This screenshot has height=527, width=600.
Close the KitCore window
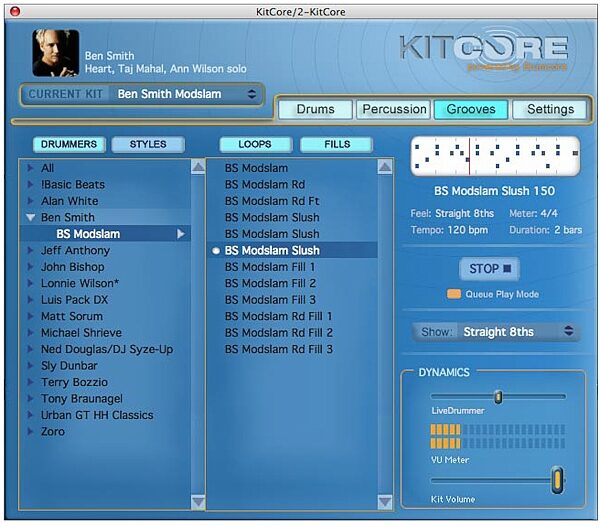tap(15, 11)
